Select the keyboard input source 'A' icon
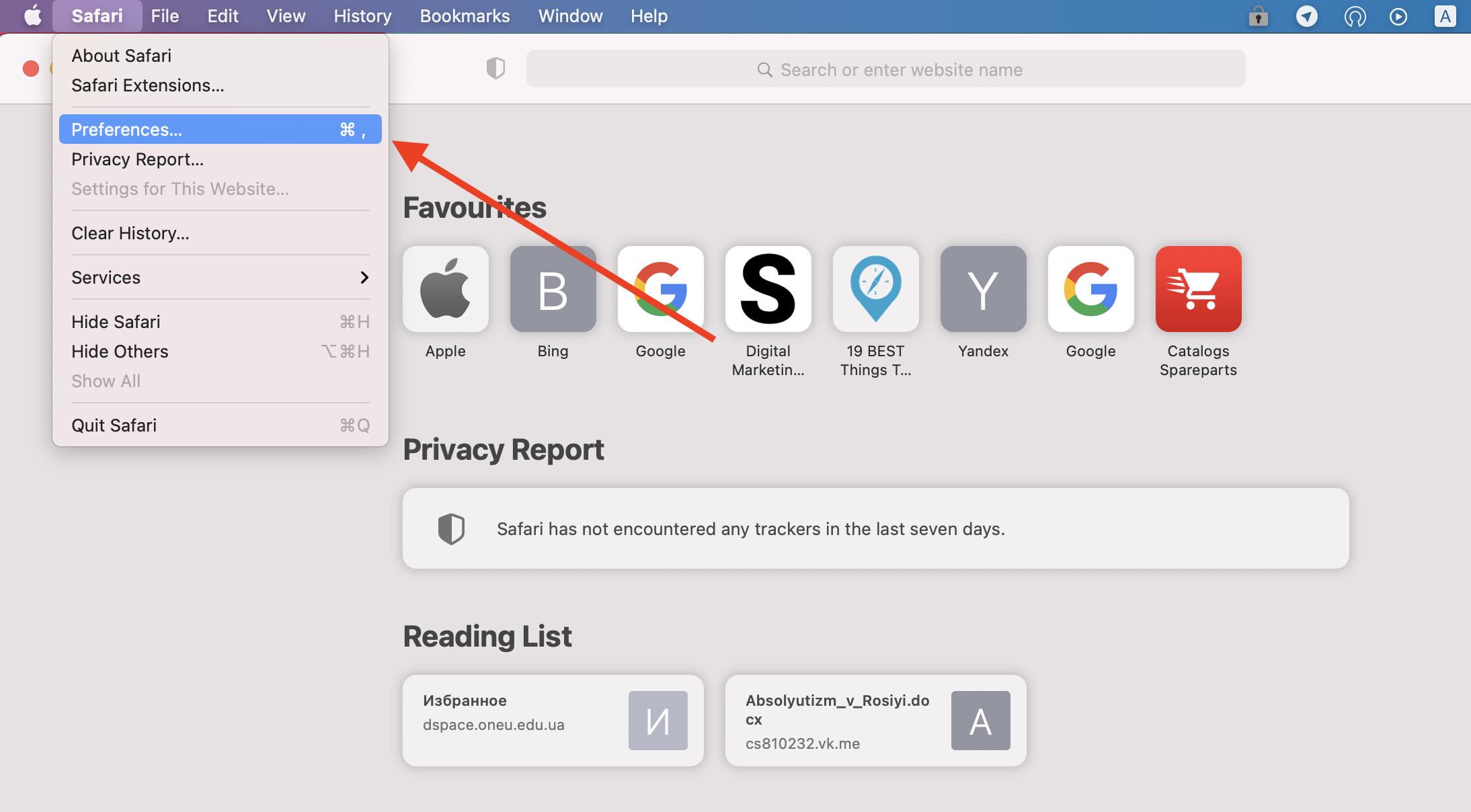The height and width of the screenshot is (812, 1471). tap(1445, 17)
